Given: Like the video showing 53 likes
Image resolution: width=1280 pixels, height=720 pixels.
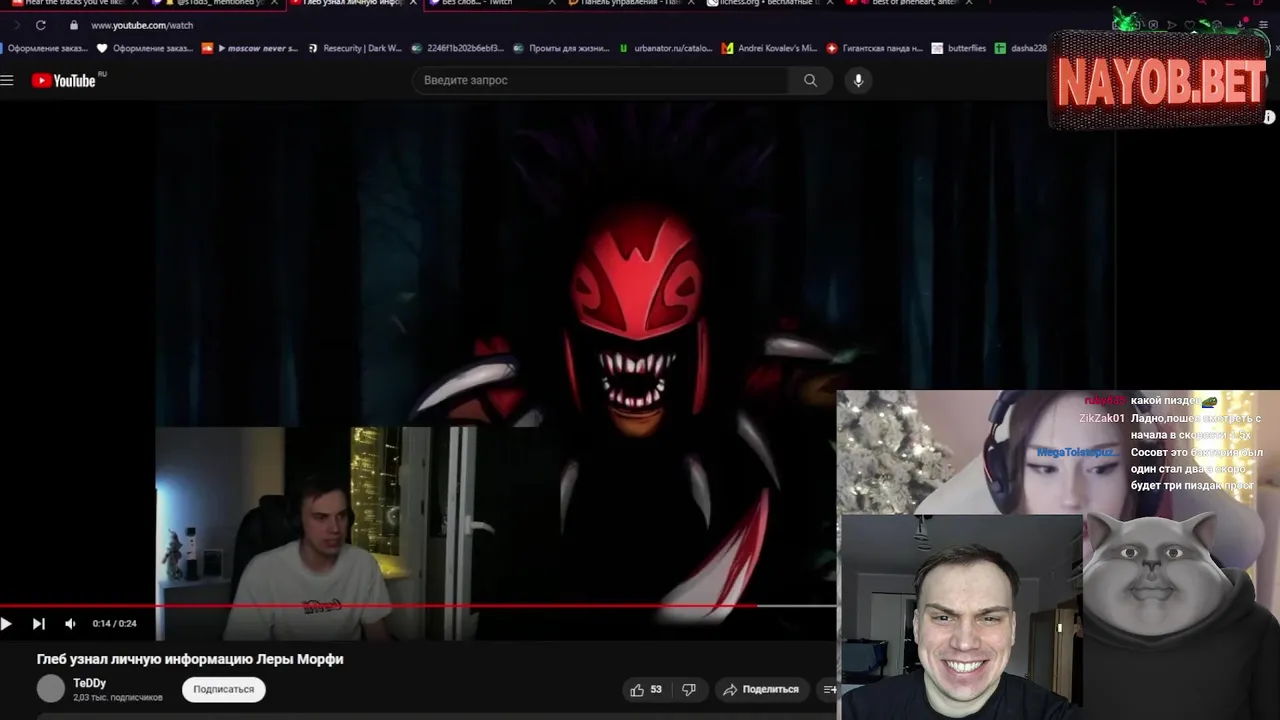Looking at the screenshot, I should [x=646, y=689].
